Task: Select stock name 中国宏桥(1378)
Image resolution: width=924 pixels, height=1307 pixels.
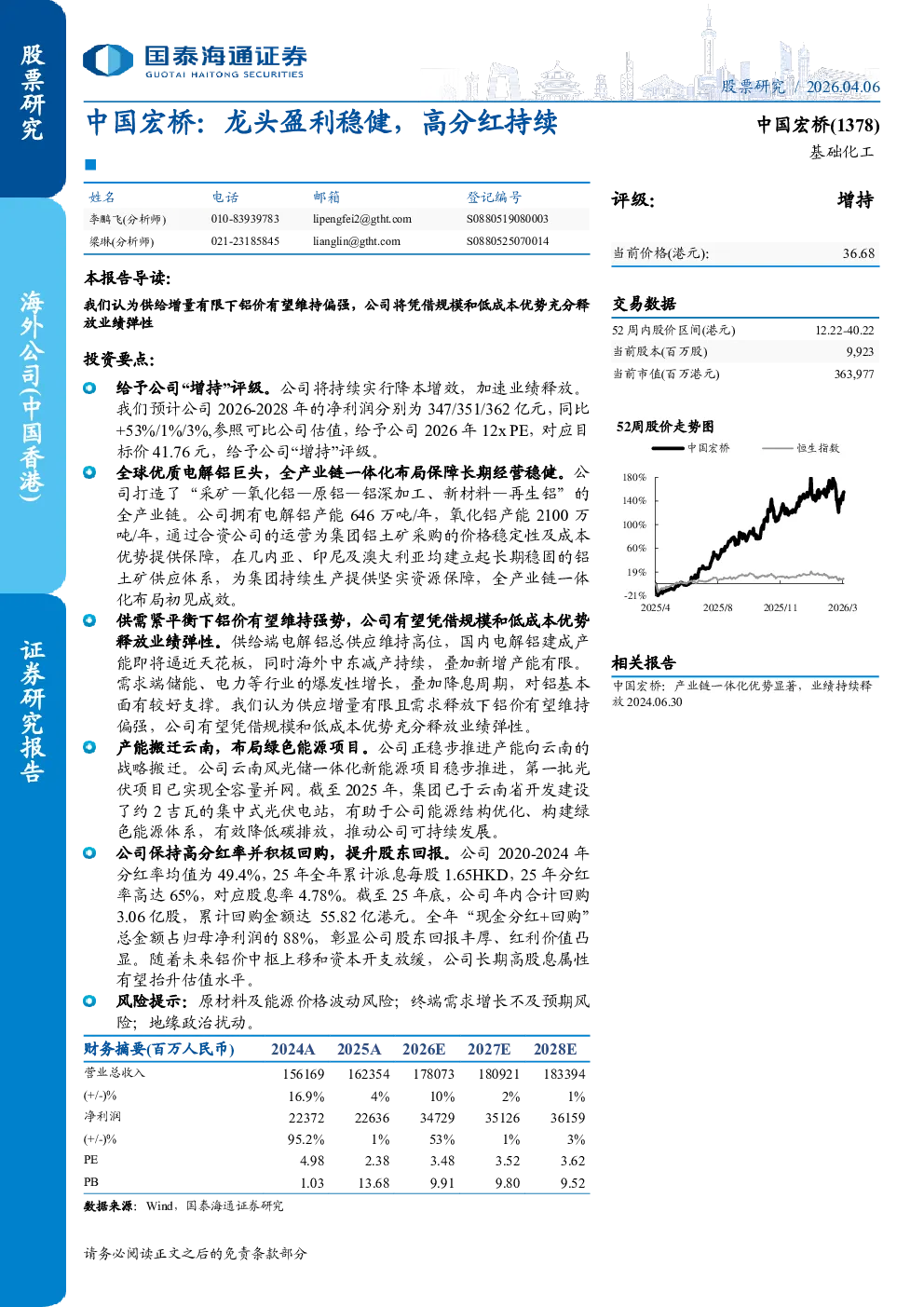Action: pos(818,125)
